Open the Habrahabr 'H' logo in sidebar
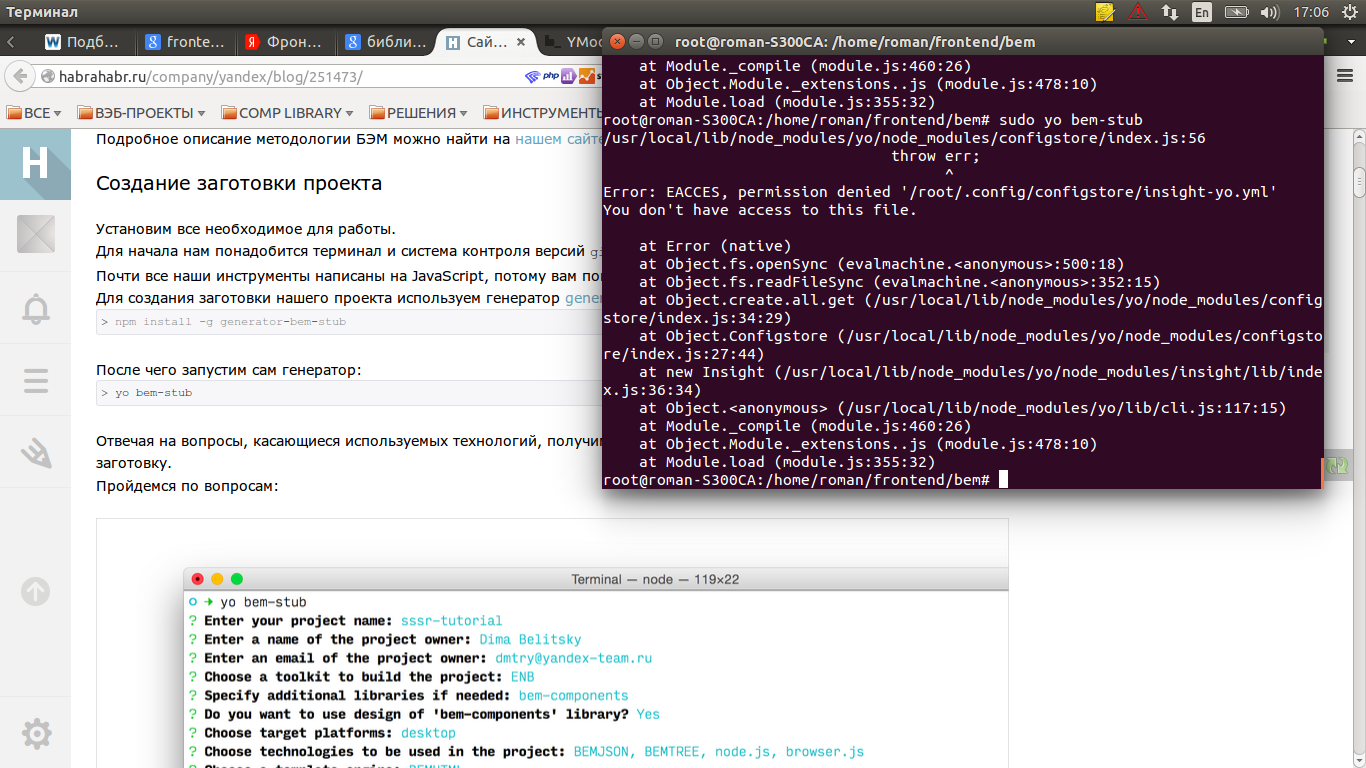The width and height of the screenshot is (1366, 768). (x=35, y=164)
